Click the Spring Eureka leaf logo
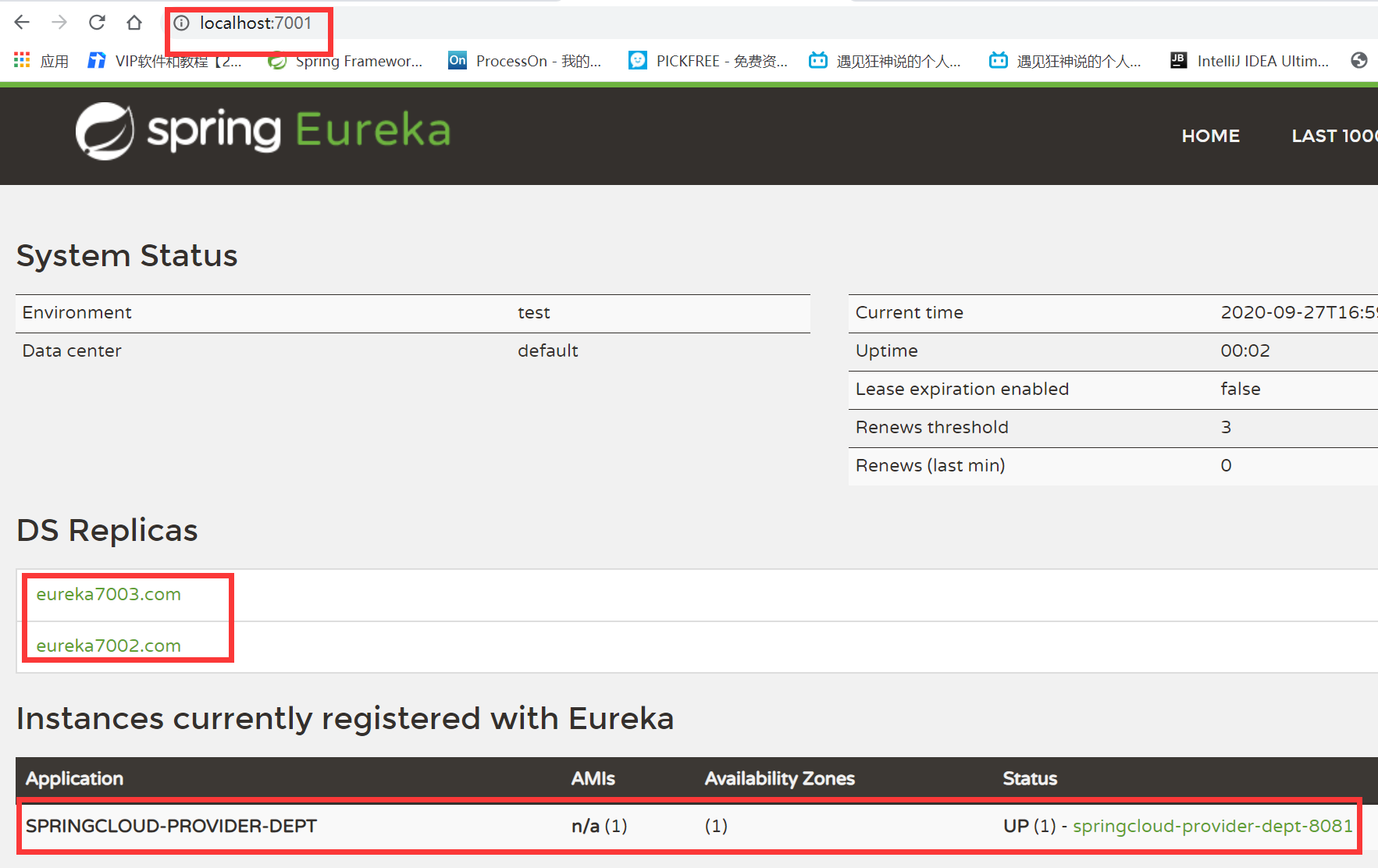The height and width of the screenshot is (868, 1378). [105, 130]
